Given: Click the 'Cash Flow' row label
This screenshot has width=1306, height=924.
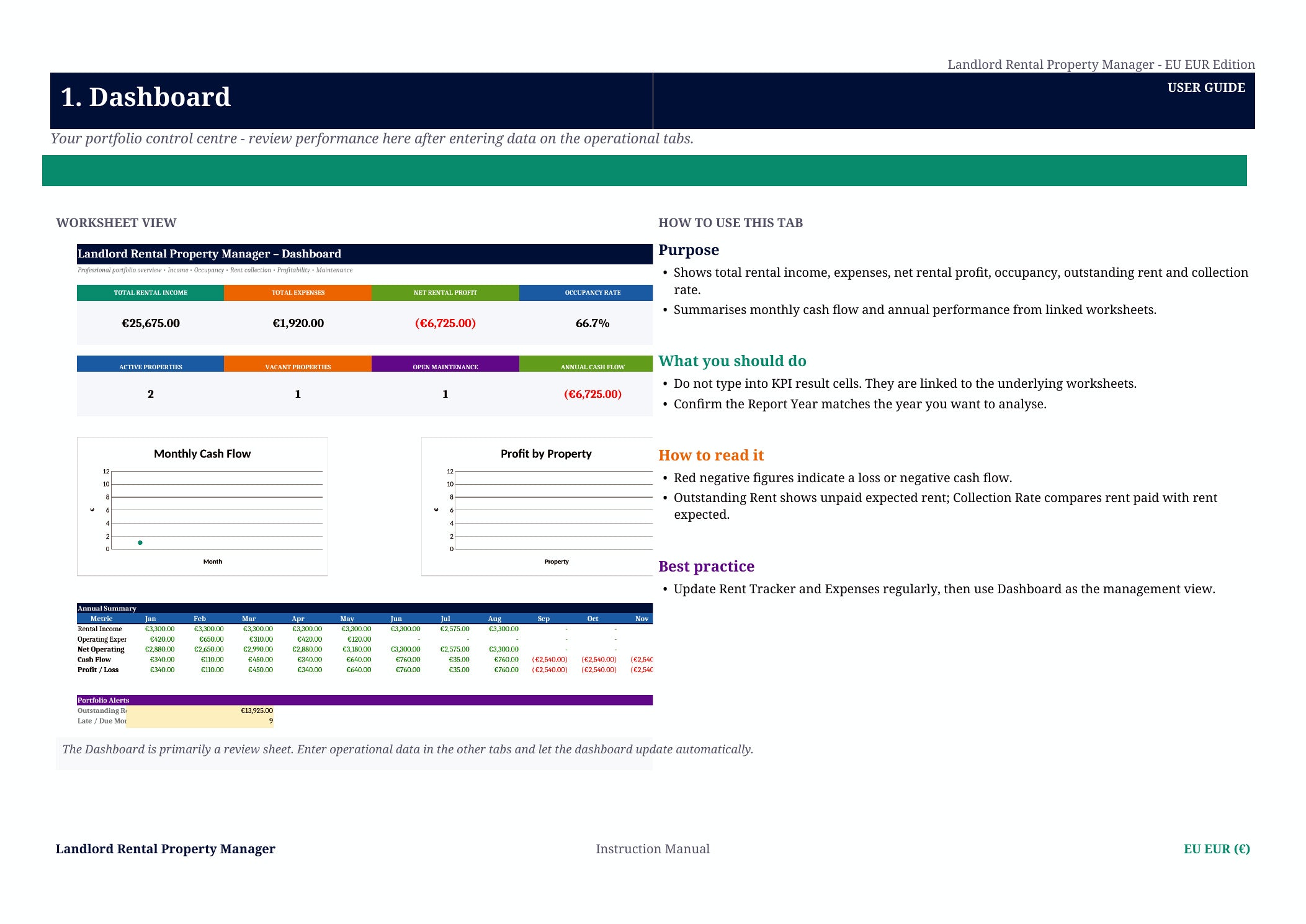Looking at the screenshot, I should [x=94, y=660].
